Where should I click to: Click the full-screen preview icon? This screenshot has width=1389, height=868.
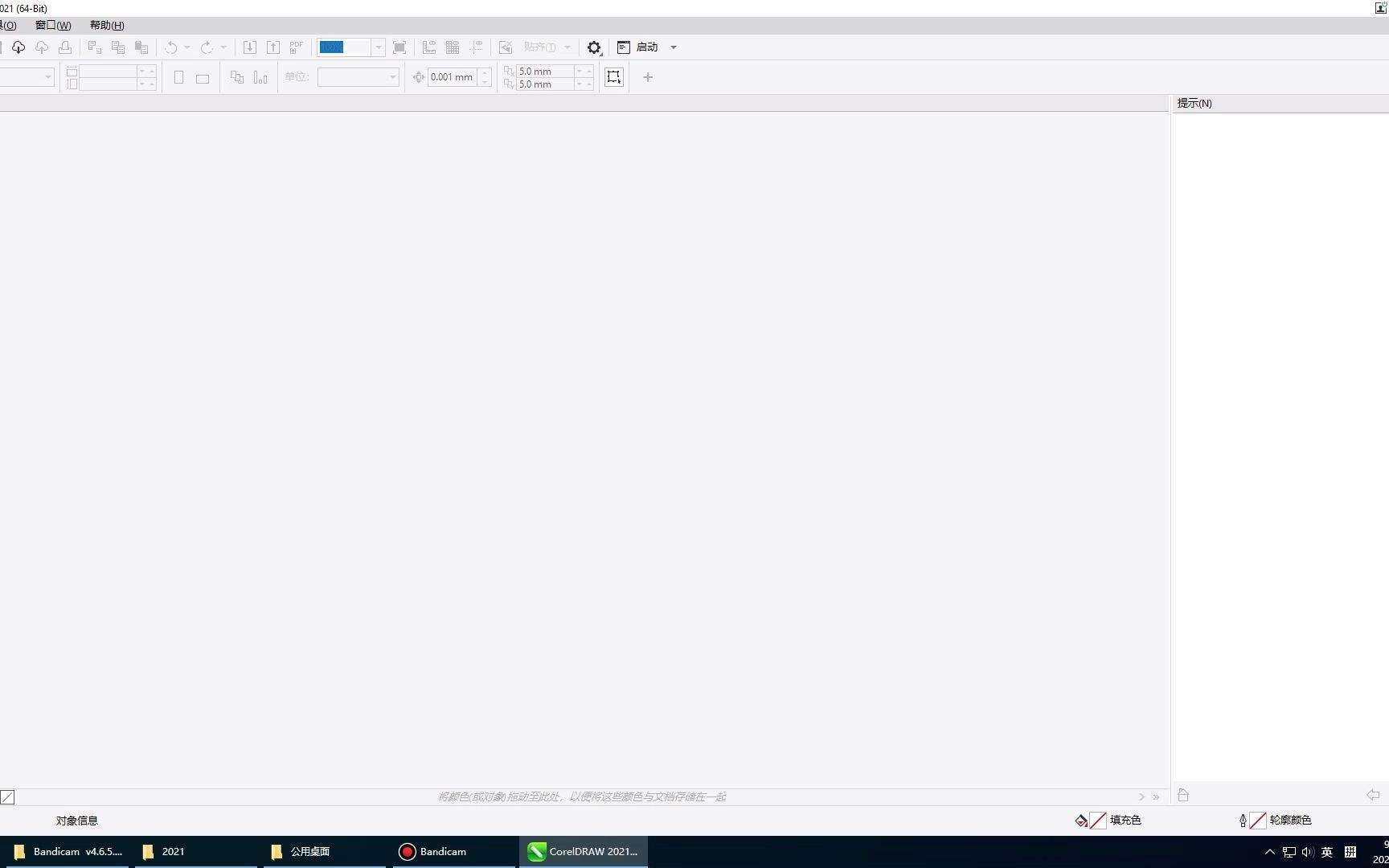coord(399,47)
